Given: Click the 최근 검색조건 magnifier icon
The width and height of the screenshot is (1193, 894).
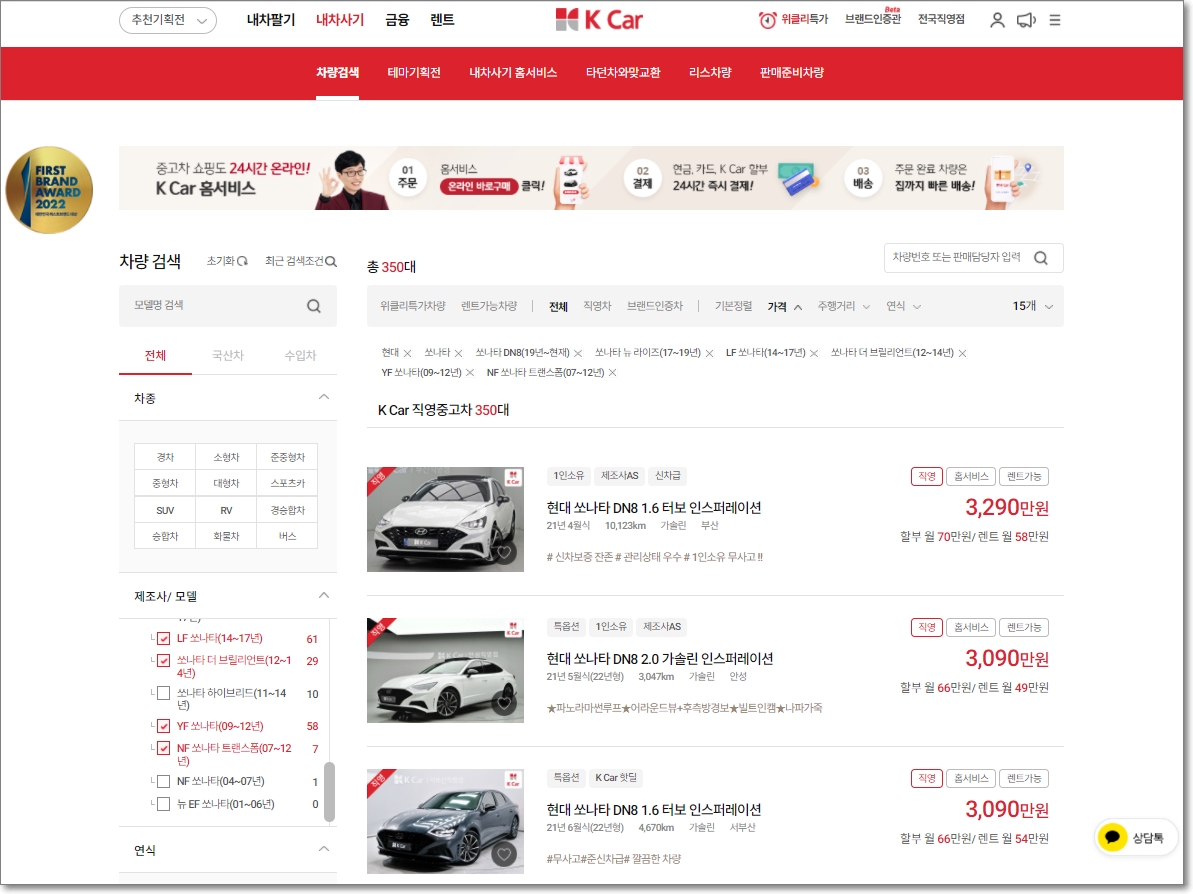Looking at the screenshot, I should (x=331, y=261).
